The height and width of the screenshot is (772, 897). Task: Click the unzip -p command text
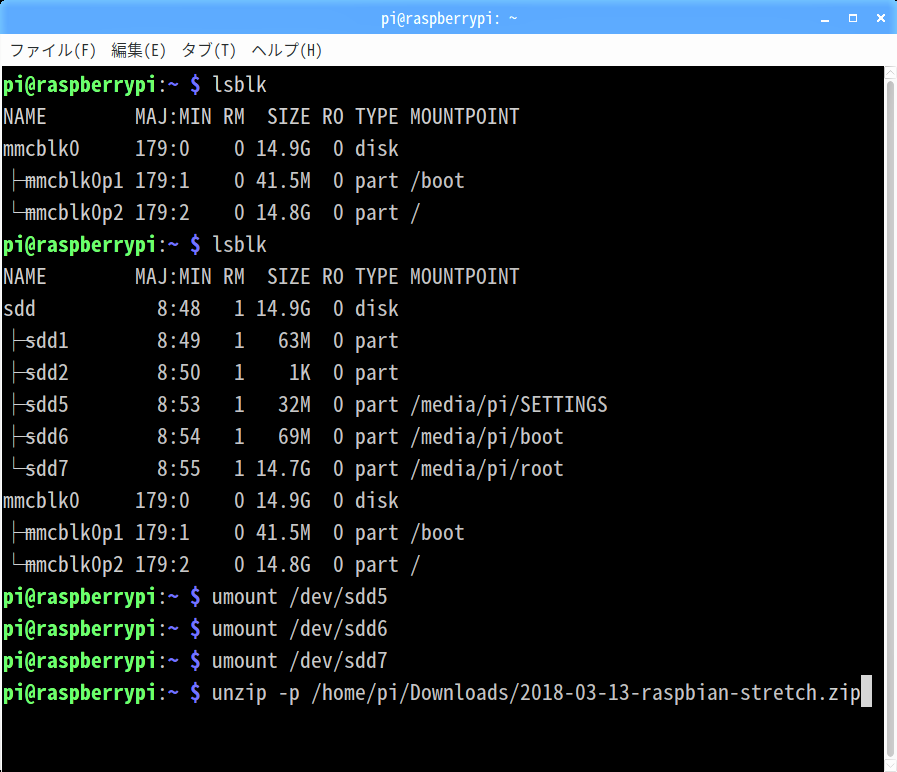[x=256, y=693]
